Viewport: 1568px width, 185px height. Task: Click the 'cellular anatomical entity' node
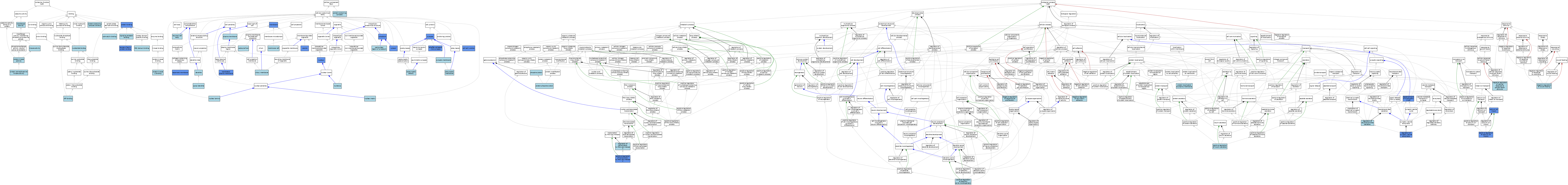tap(323, 14)
